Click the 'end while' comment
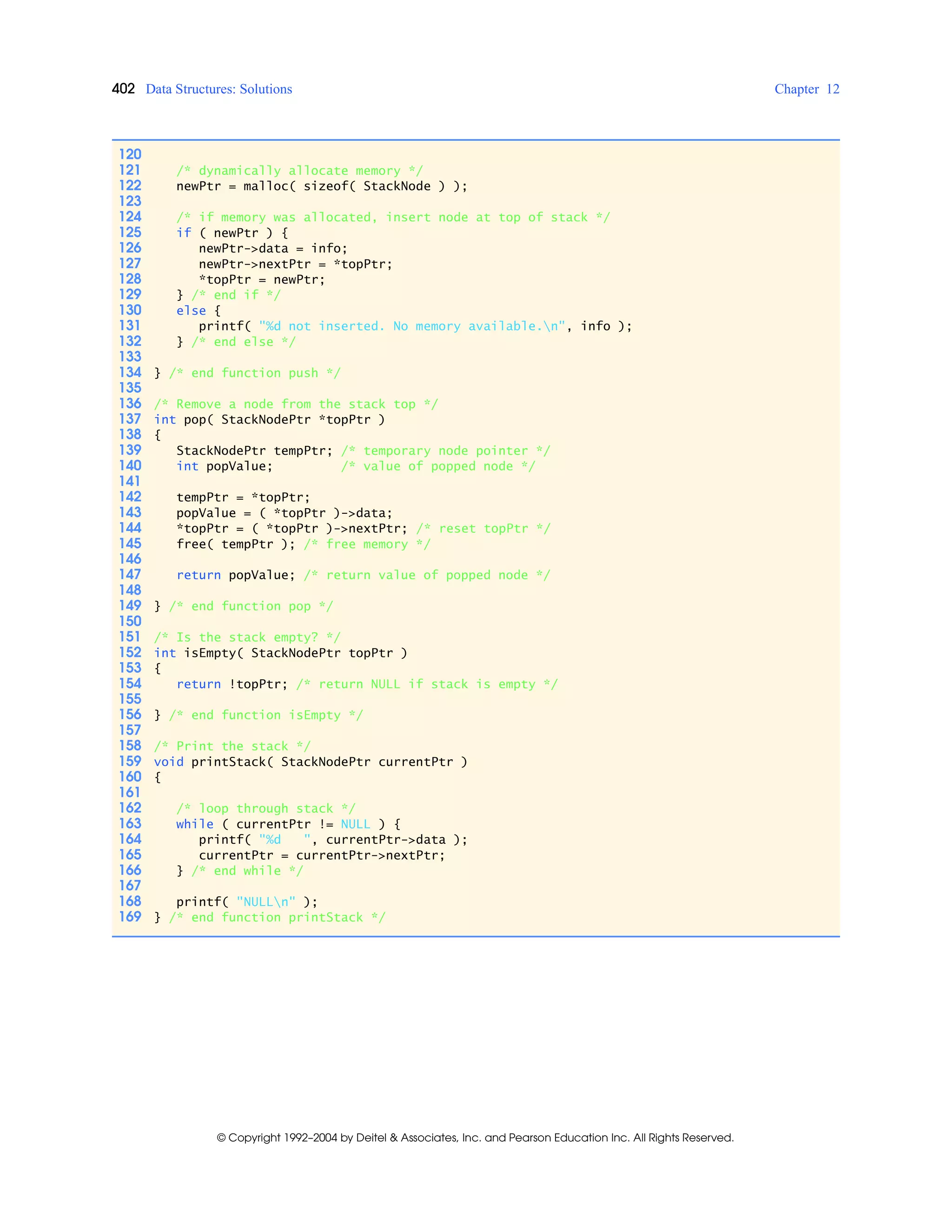The image size is (952, 1232). 247,871
